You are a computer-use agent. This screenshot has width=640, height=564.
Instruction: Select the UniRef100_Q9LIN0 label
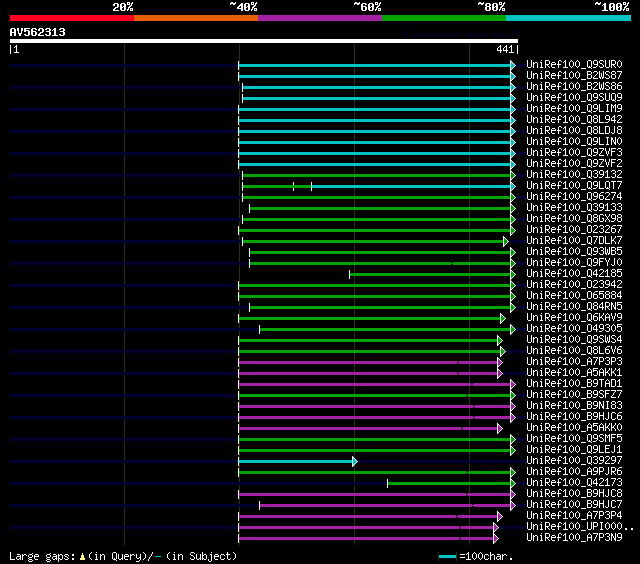pyautogui.click(x=574, y=142)
